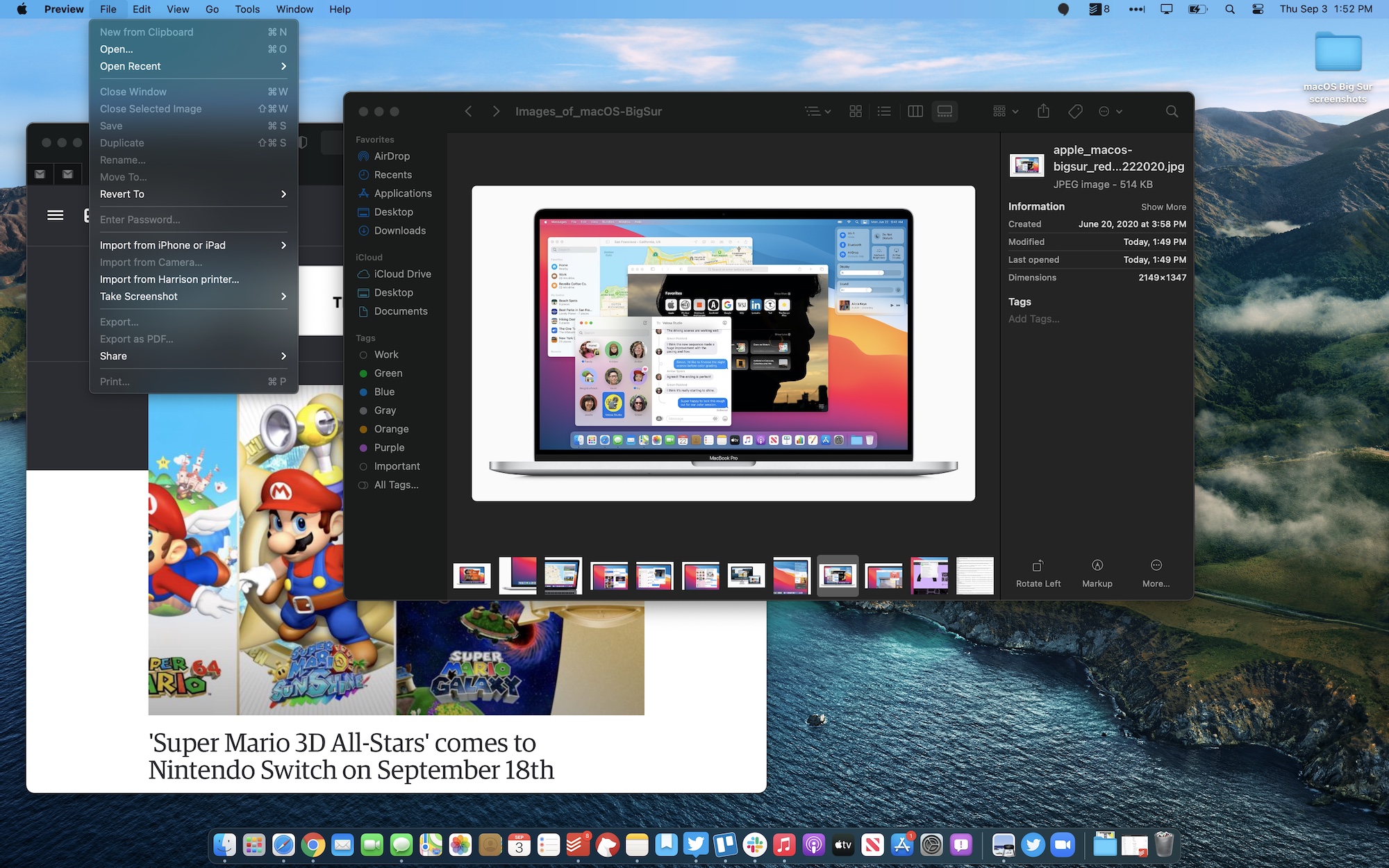Viewport: 1389px width, 868px height.
Task: Expand the Import from iPhone or iPad submenu
Action: [x=190, y=245]
